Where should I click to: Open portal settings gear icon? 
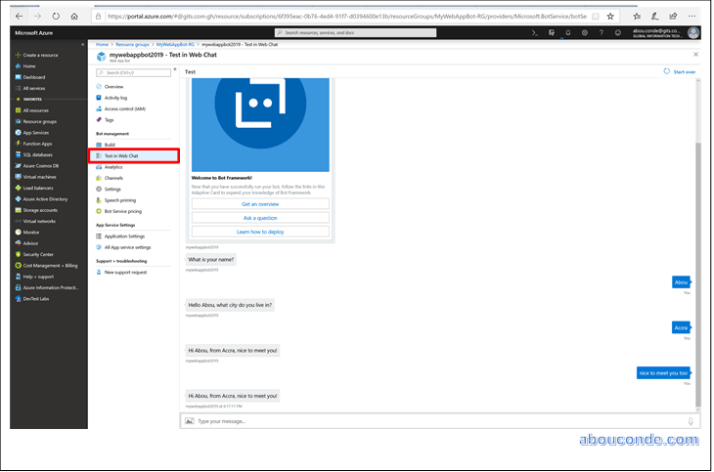coord(583,32)
